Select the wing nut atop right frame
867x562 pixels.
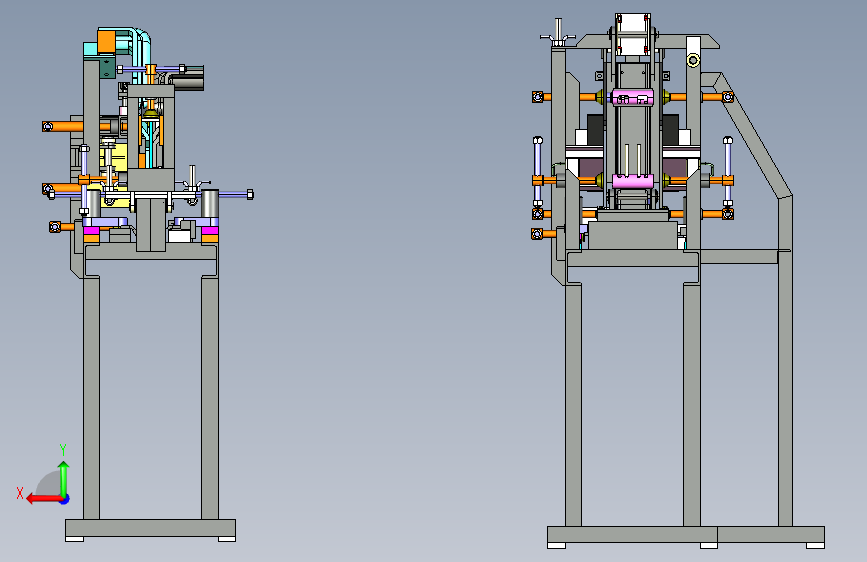558,33
